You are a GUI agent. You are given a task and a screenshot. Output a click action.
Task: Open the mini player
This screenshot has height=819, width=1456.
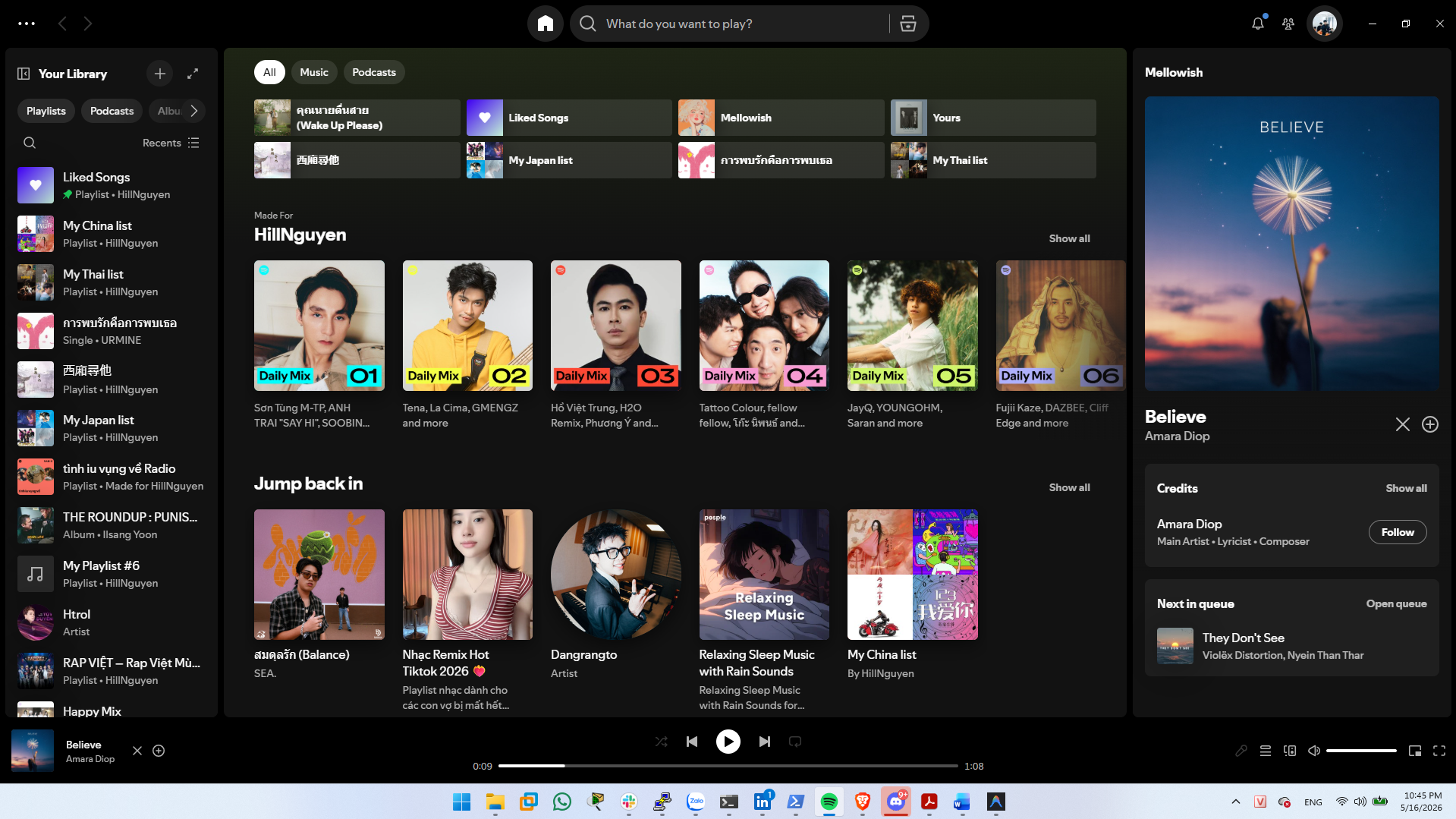pos(1415,751)
